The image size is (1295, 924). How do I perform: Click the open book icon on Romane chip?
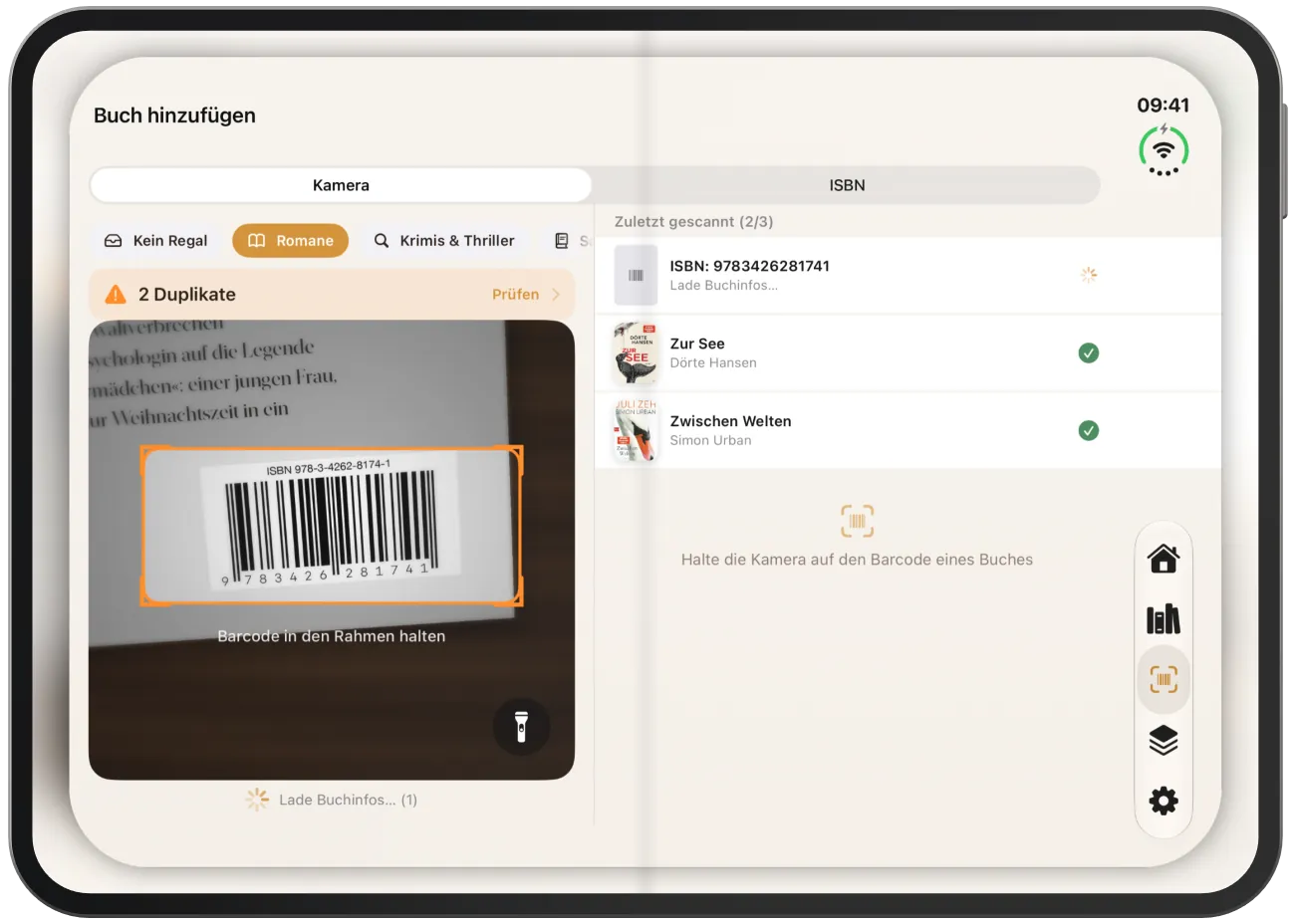click(256, 241)
